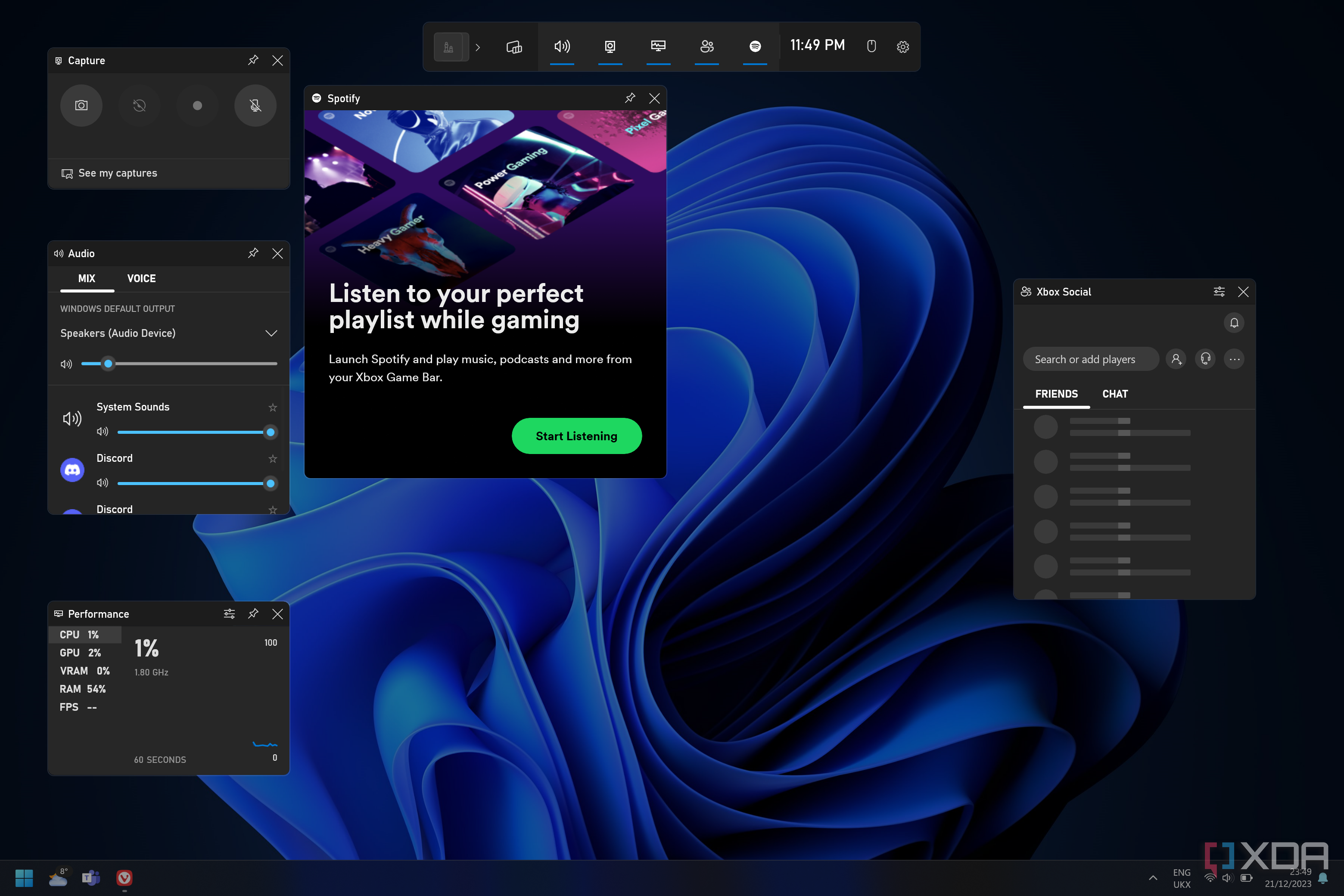Switch to the MIX tab in Audio

87,278
